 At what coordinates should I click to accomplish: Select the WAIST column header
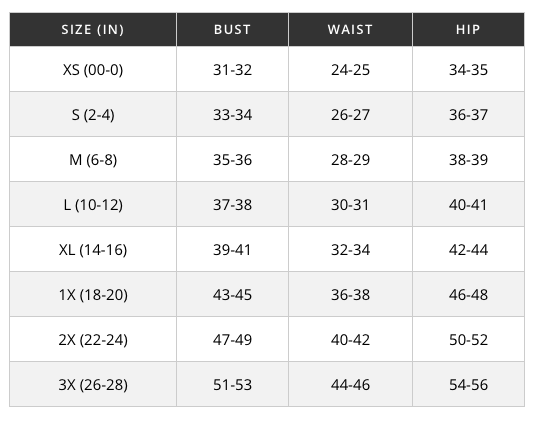[350, 30]
